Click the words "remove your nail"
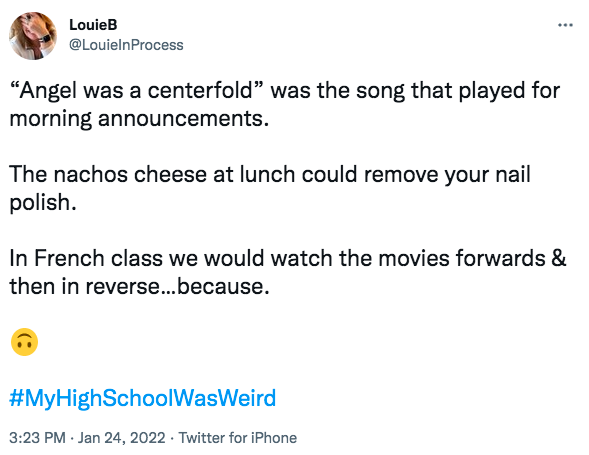The height and width of the screenshot is (455, 589). [447, 175]
